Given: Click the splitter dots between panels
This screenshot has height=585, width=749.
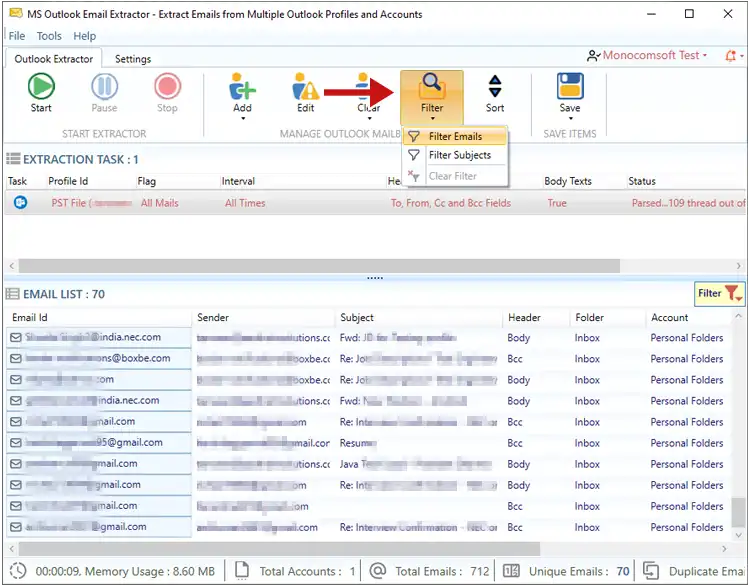Looking at the screenshot, I should pos(375,277).
